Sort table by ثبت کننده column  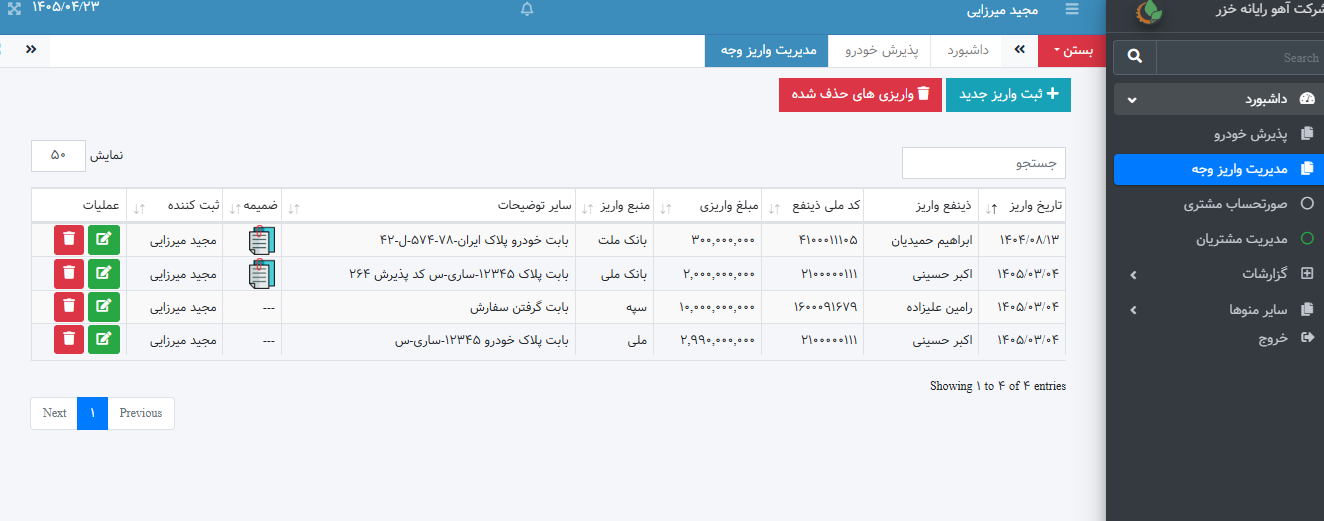click(175, 206)
